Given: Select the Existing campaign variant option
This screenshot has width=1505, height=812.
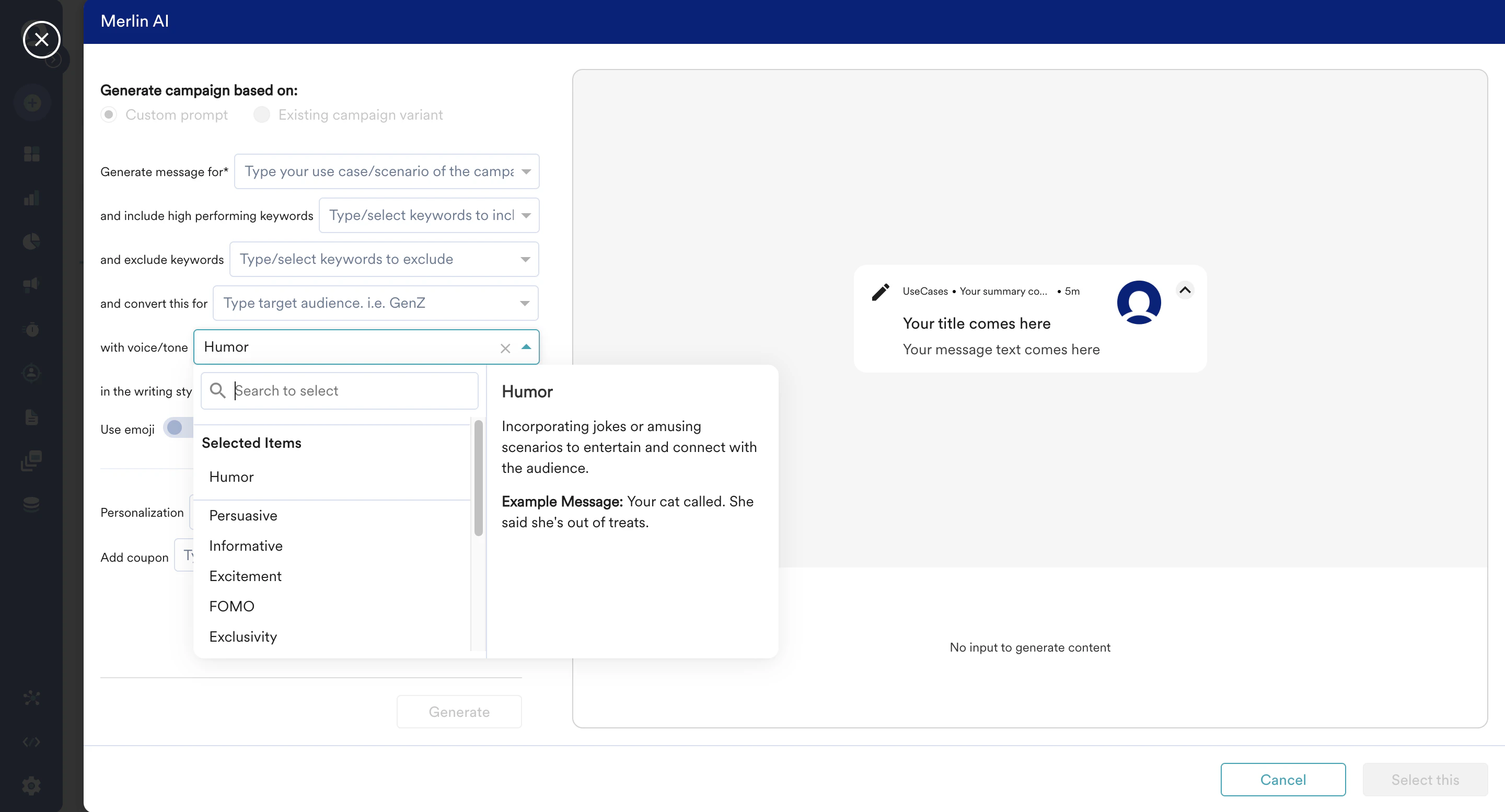Looking at the screenshot, I should [x=262, y=114].
